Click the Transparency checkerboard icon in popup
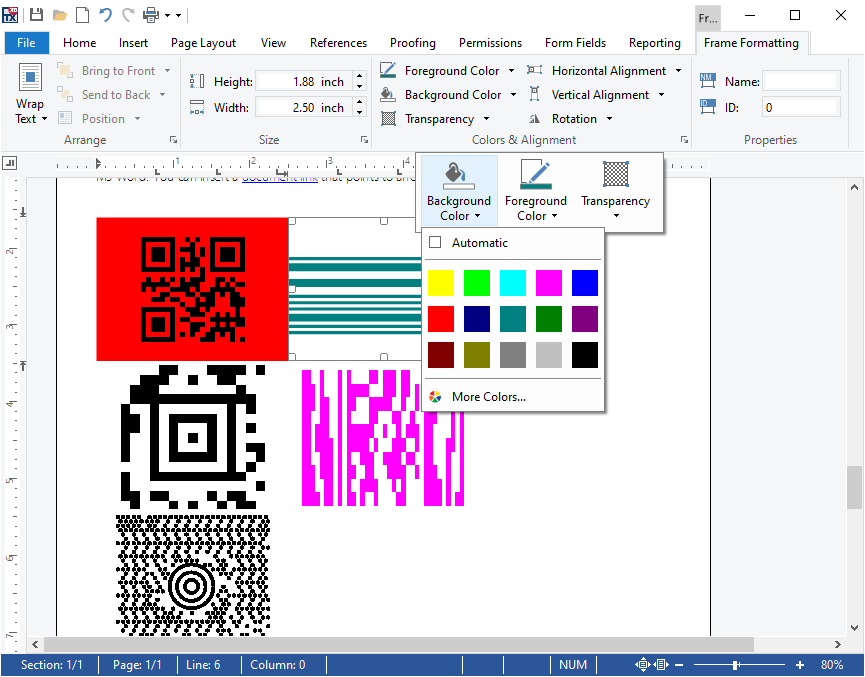Viewport: 865px width, 677px height. pyautogui.click(x=615, y=174)
